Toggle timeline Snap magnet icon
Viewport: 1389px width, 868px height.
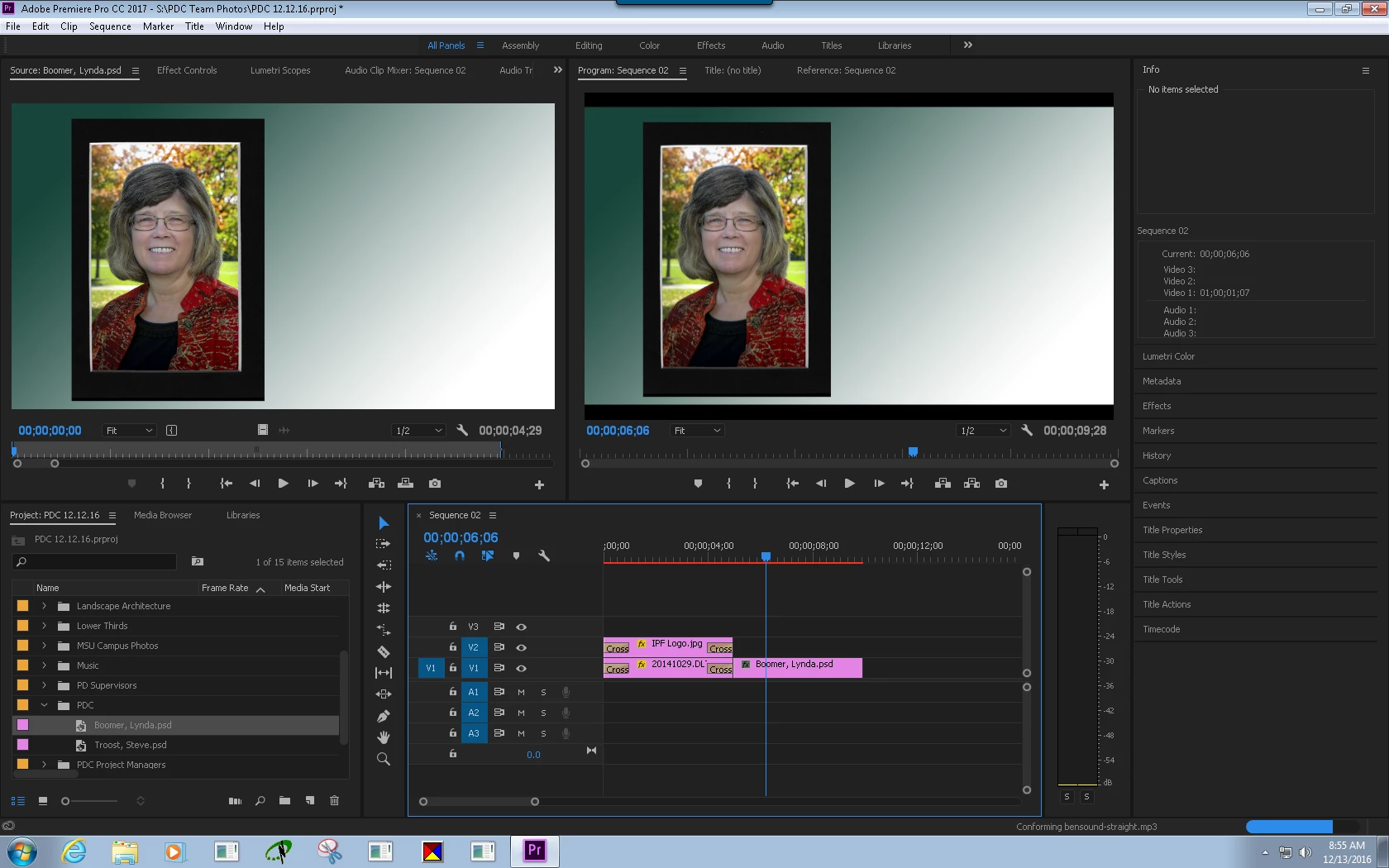click(460, 556)
